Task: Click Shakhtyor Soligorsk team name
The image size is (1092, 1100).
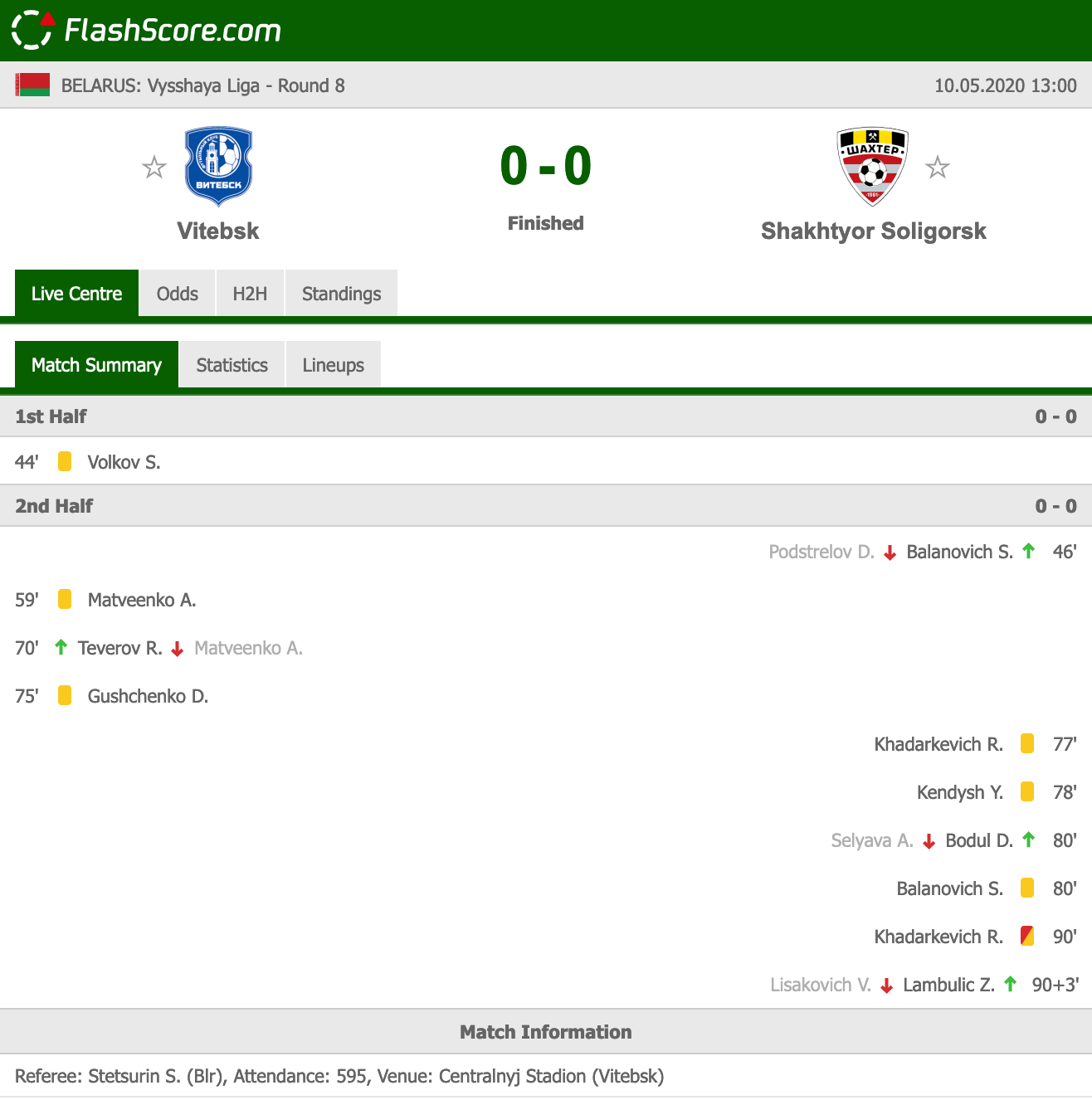Action: point(874,231)
